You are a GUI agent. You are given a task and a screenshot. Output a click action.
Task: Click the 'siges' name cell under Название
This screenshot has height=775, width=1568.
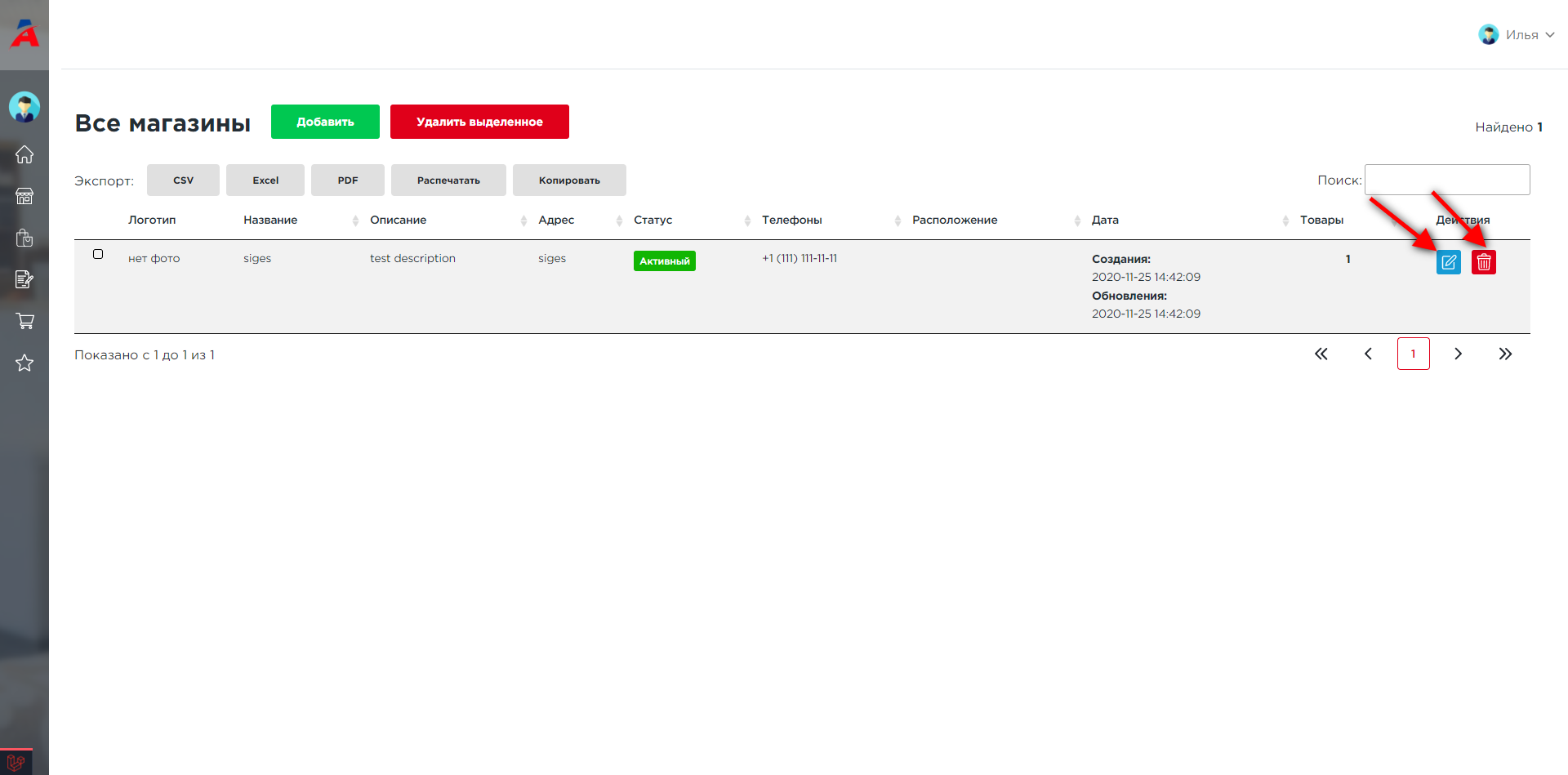(257, 258)
